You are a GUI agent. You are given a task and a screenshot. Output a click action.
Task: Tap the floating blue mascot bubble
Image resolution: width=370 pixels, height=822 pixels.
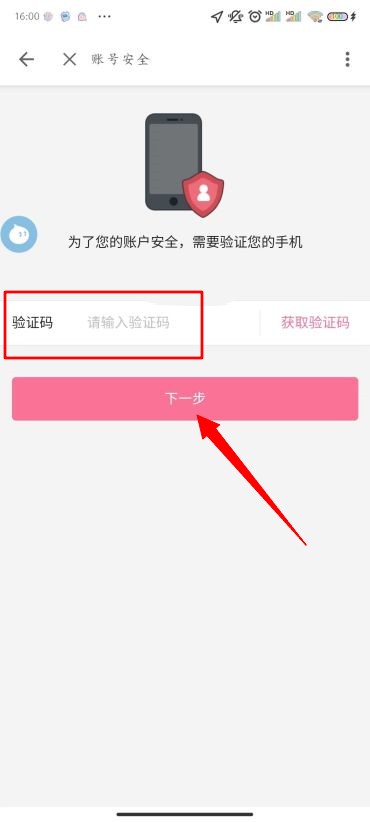pos(18,235)
